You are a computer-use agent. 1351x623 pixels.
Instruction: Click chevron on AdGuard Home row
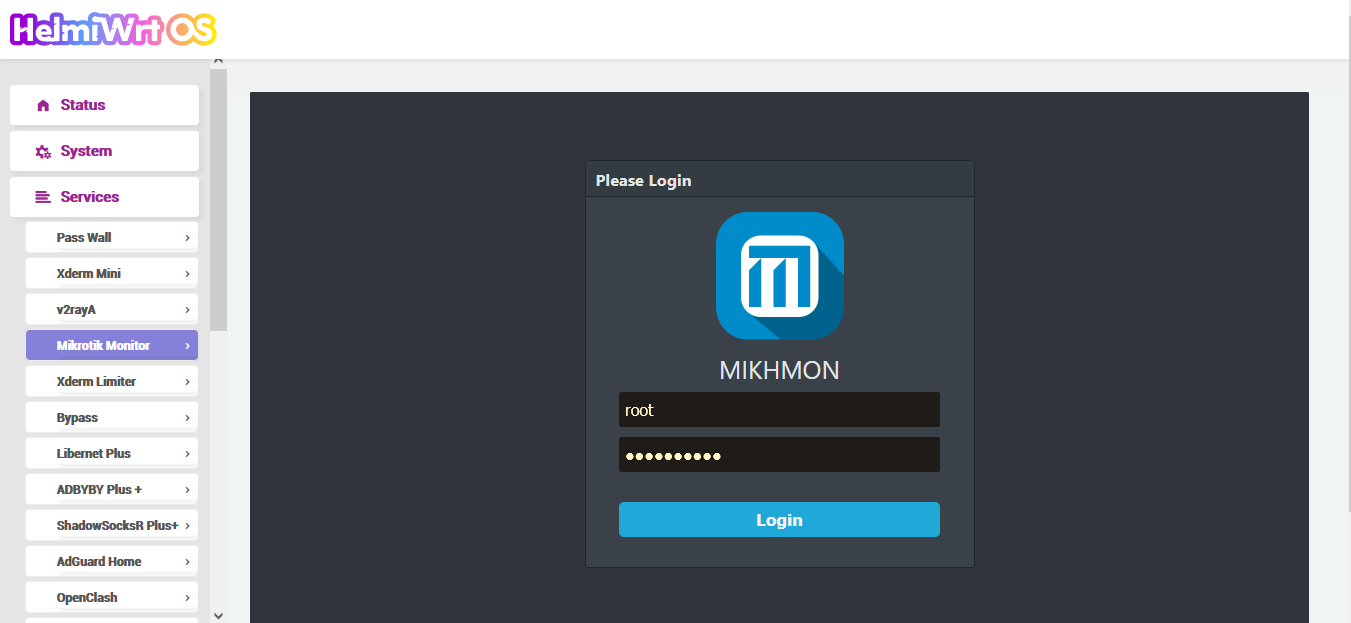187,562
